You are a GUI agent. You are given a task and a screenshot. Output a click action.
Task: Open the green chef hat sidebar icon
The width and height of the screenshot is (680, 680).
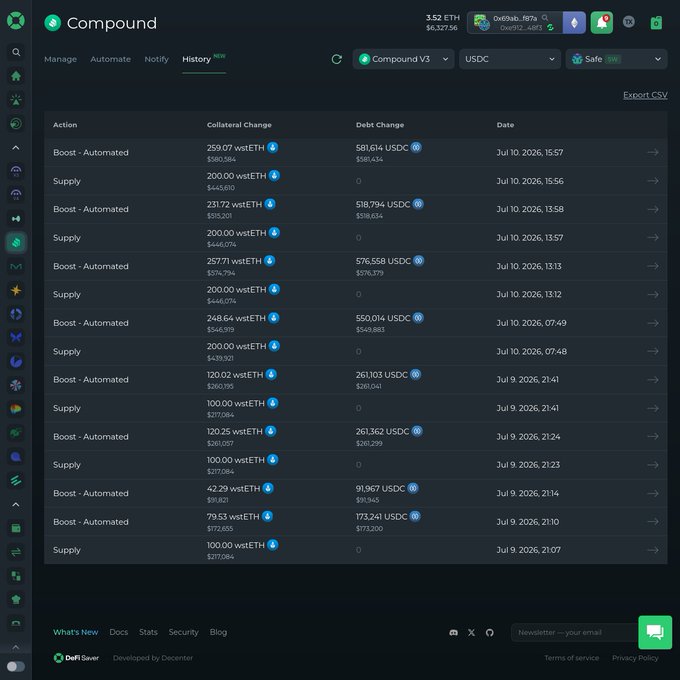[x=16, y=600]
